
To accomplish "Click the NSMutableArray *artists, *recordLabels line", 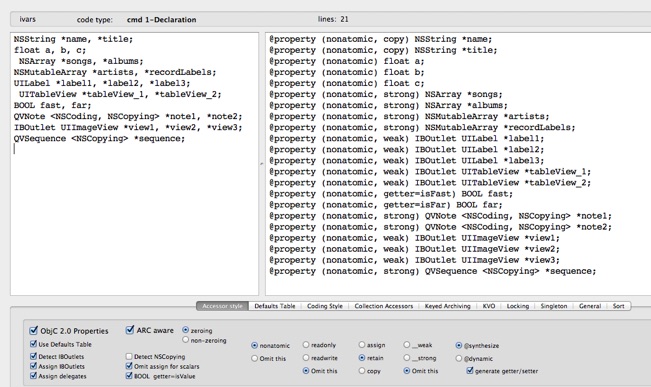I will [115, 72].
